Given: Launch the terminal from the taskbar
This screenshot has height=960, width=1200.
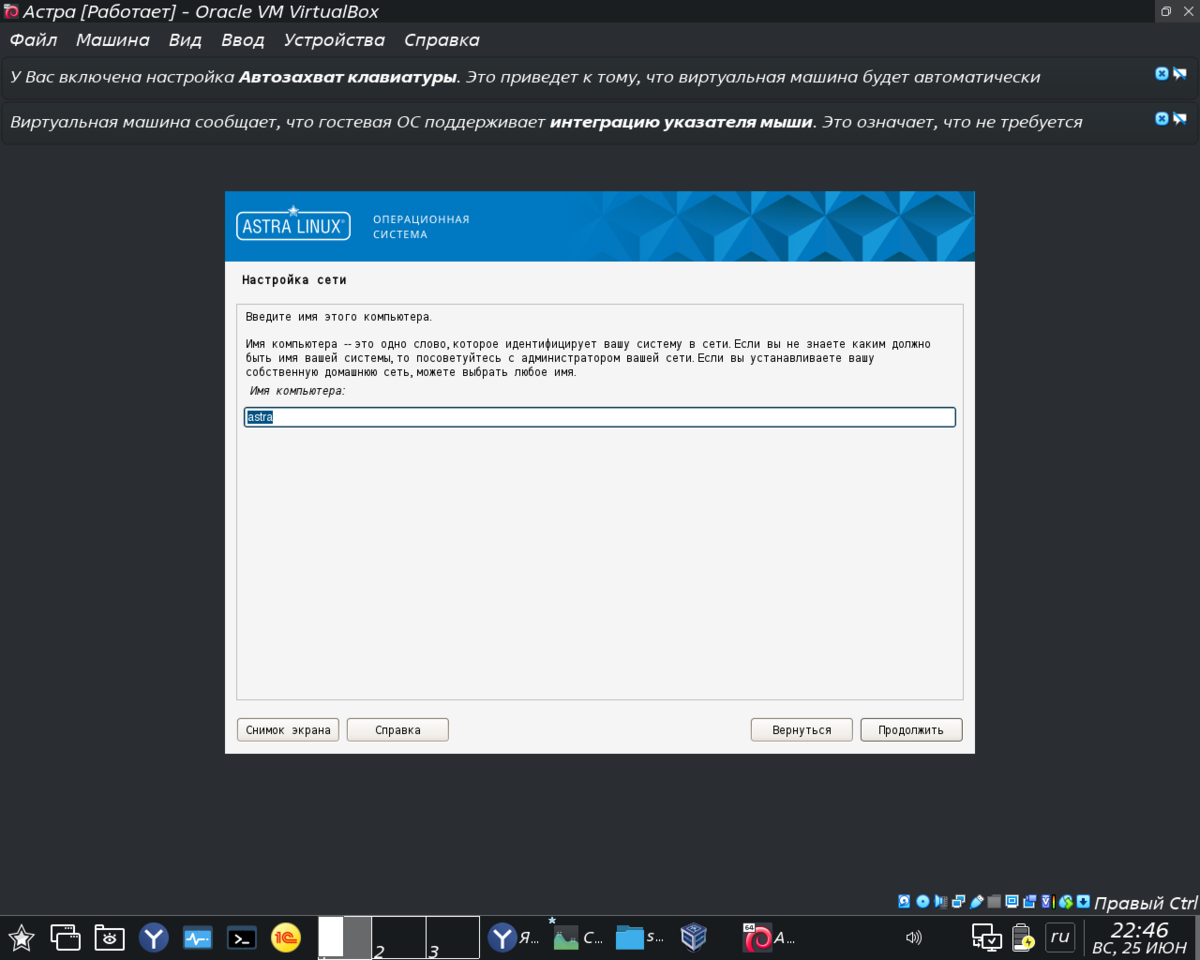Looking at the screenshot, I should pyautogui.click(x=241, y=937).
